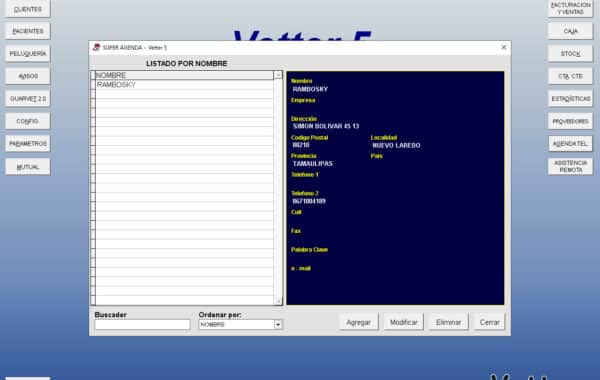This screenshot has height=380, width=600.
Task: Click the list scrollbar down arrow
Action: pyautogui.click(x=278, y=301)
